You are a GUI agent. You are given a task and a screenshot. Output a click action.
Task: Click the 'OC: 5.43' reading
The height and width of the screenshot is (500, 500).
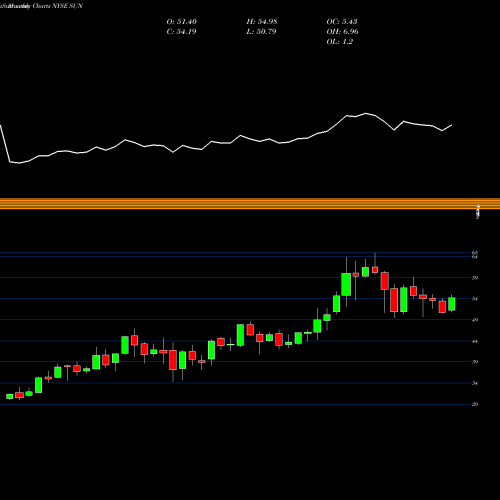[x=342, y=22]
